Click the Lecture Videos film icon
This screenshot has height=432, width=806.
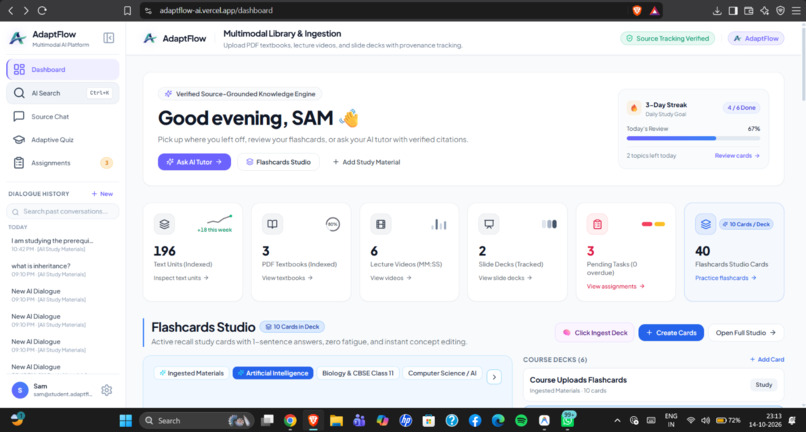pyautogui.click(x=381, y=224)
